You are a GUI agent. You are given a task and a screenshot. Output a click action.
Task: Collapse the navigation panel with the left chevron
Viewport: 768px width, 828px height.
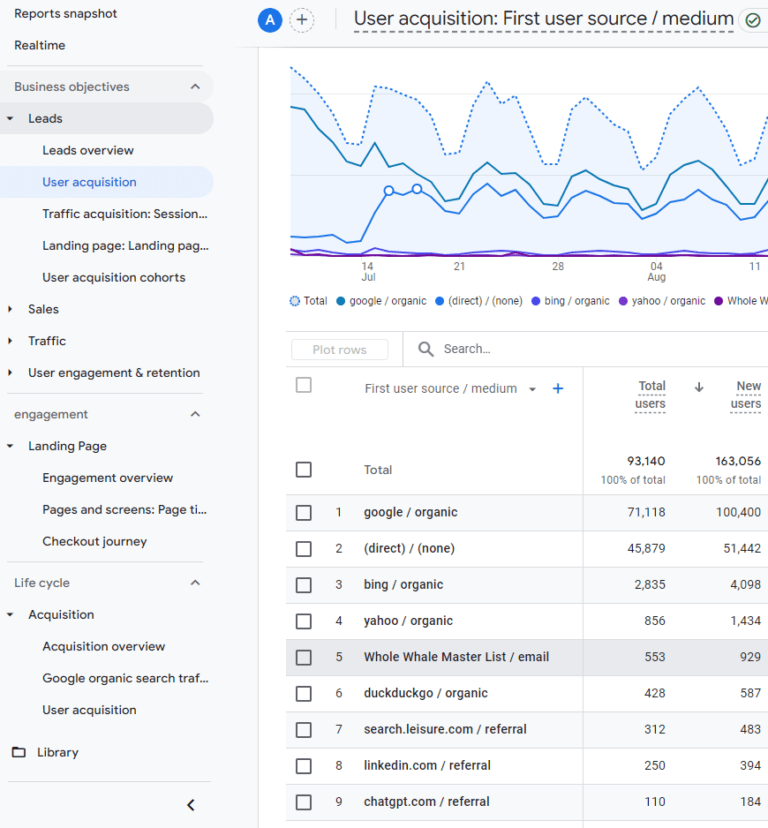pyautogui.click(x=190, y=804)
